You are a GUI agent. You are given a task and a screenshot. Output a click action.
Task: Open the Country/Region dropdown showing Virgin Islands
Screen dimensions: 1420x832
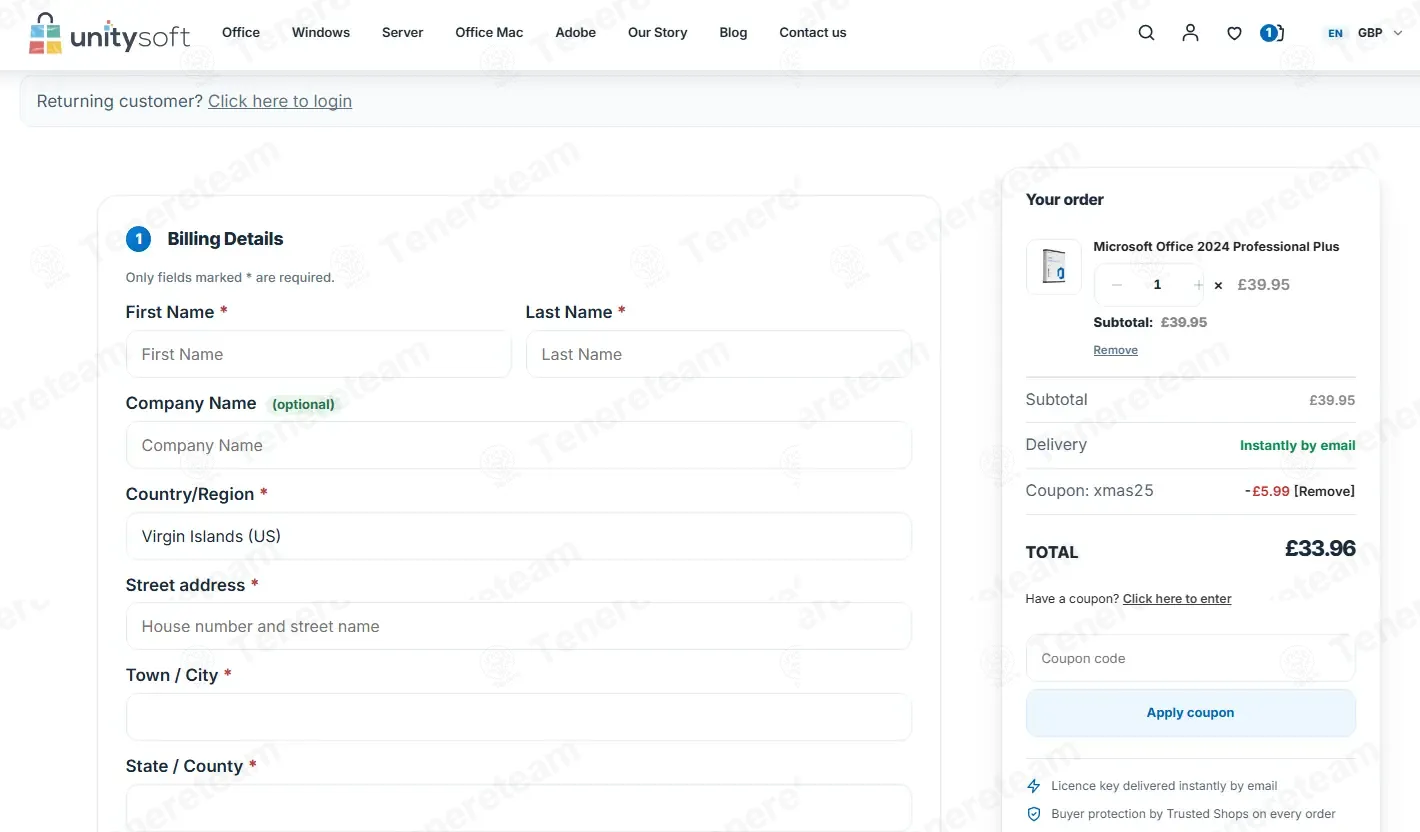[519, 536]
